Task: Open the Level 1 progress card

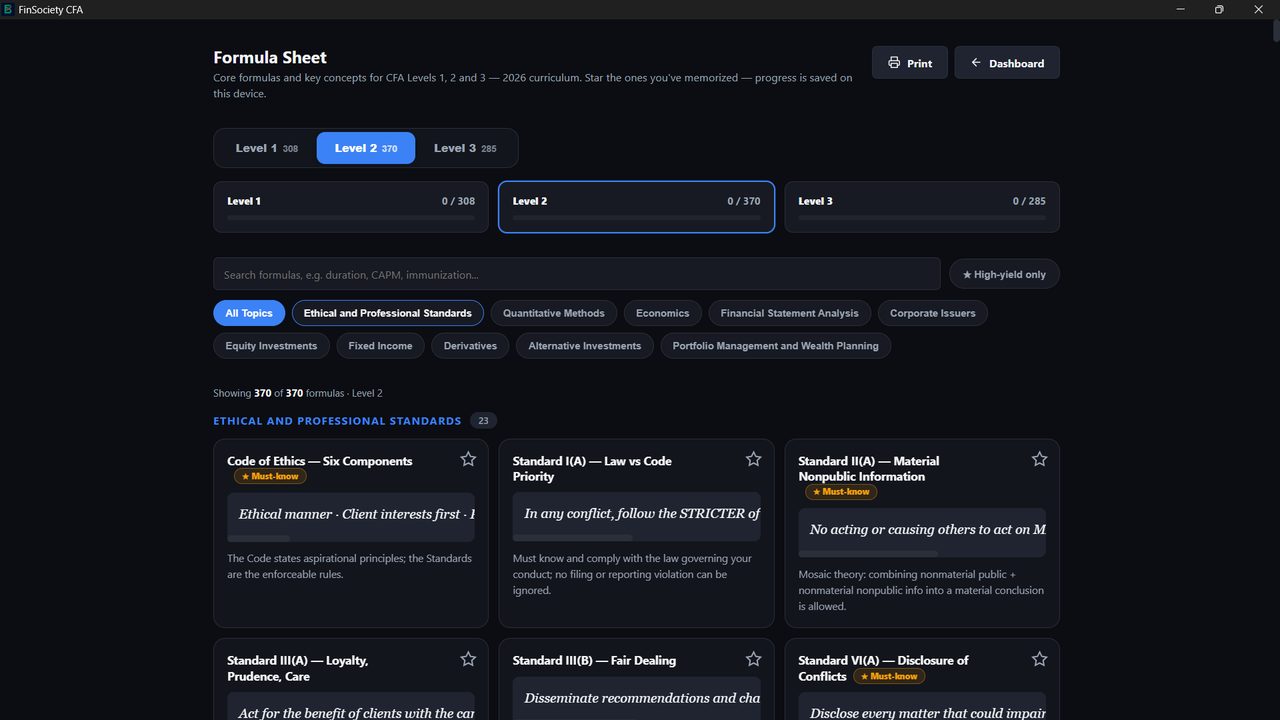Action: click(x=351, y=207)
